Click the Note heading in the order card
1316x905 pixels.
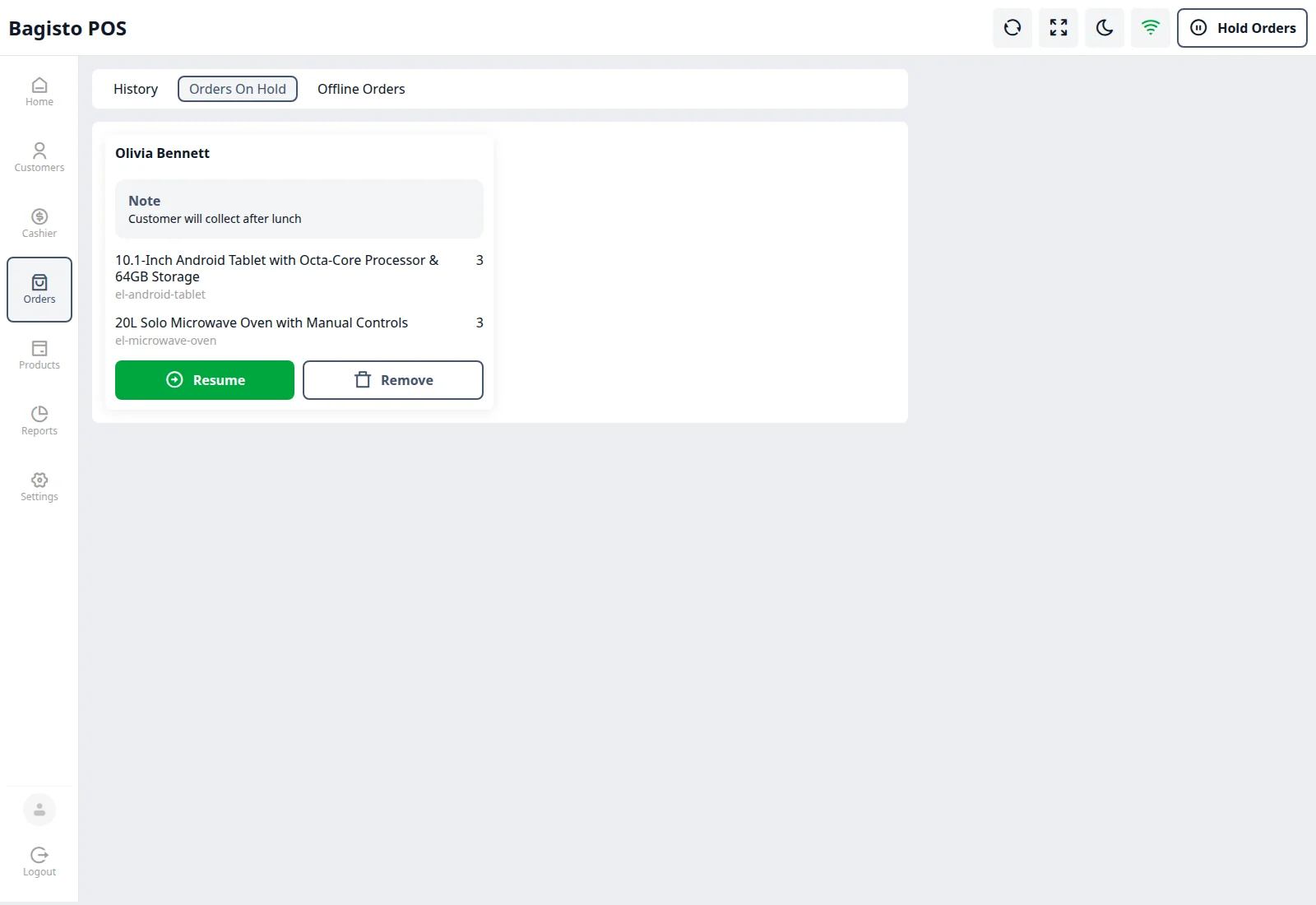[144, 201]
